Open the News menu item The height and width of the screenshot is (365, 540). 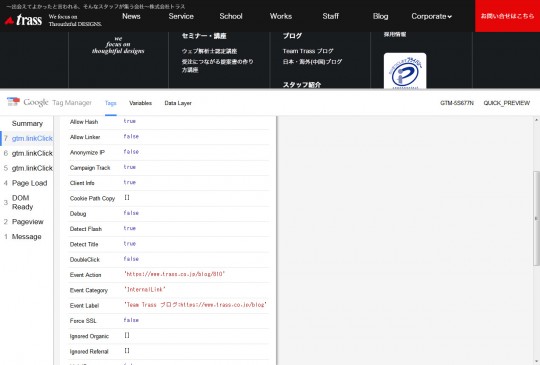point(131,16)
